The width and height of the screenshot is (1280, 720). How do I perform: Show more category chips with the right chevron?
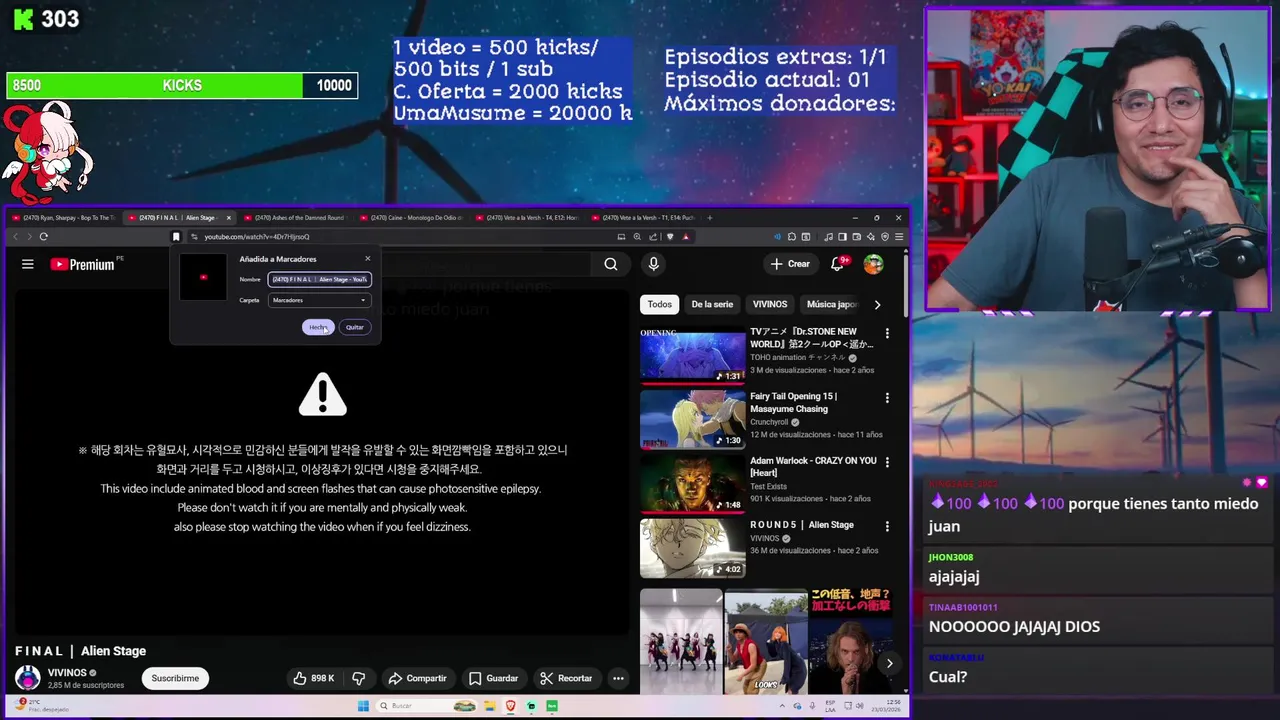click(877, 304)
